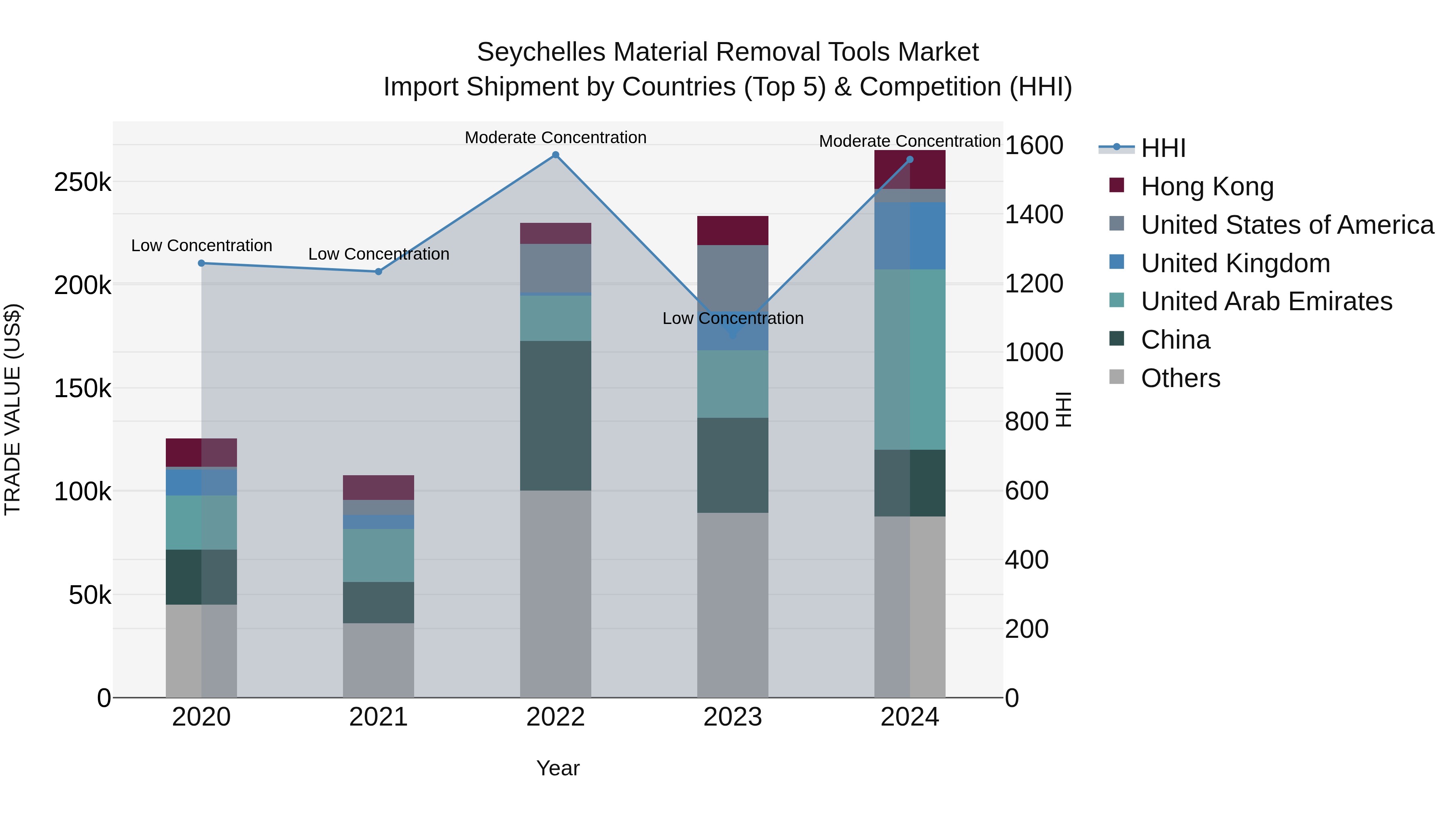Select the 2021 United Arab Emirates segment
1456x819 pixels.
379,556
